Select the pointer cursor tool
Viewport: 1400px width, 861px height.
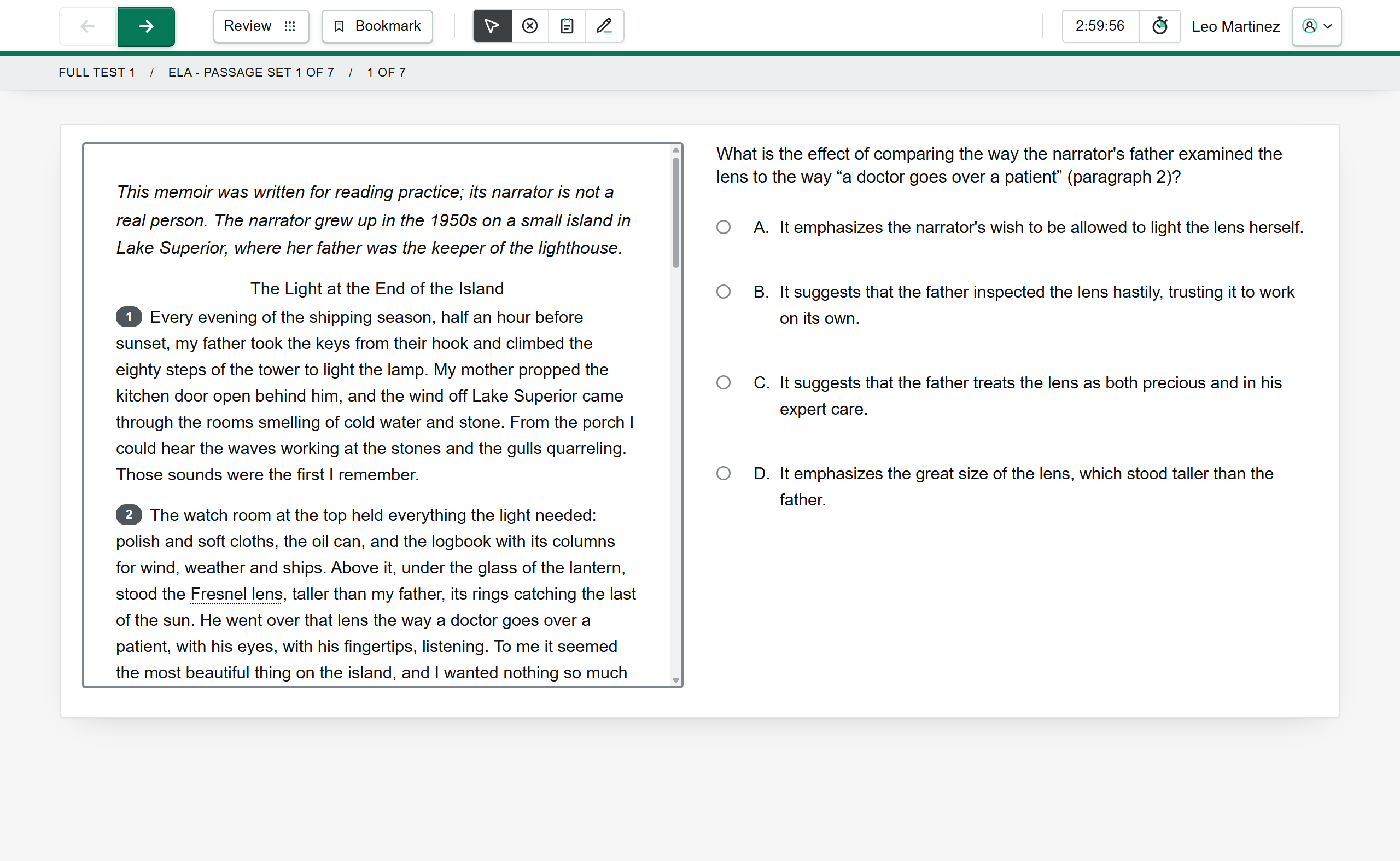[493, 26]
